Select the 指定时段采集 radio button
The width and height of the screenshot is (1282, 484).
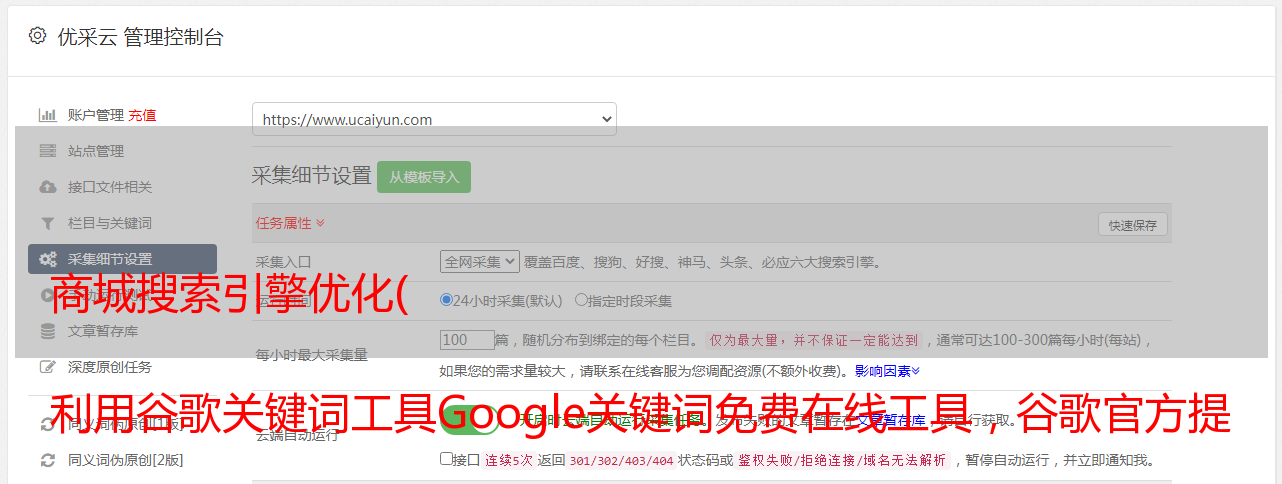pyautogui.click(x=581, y=300)
